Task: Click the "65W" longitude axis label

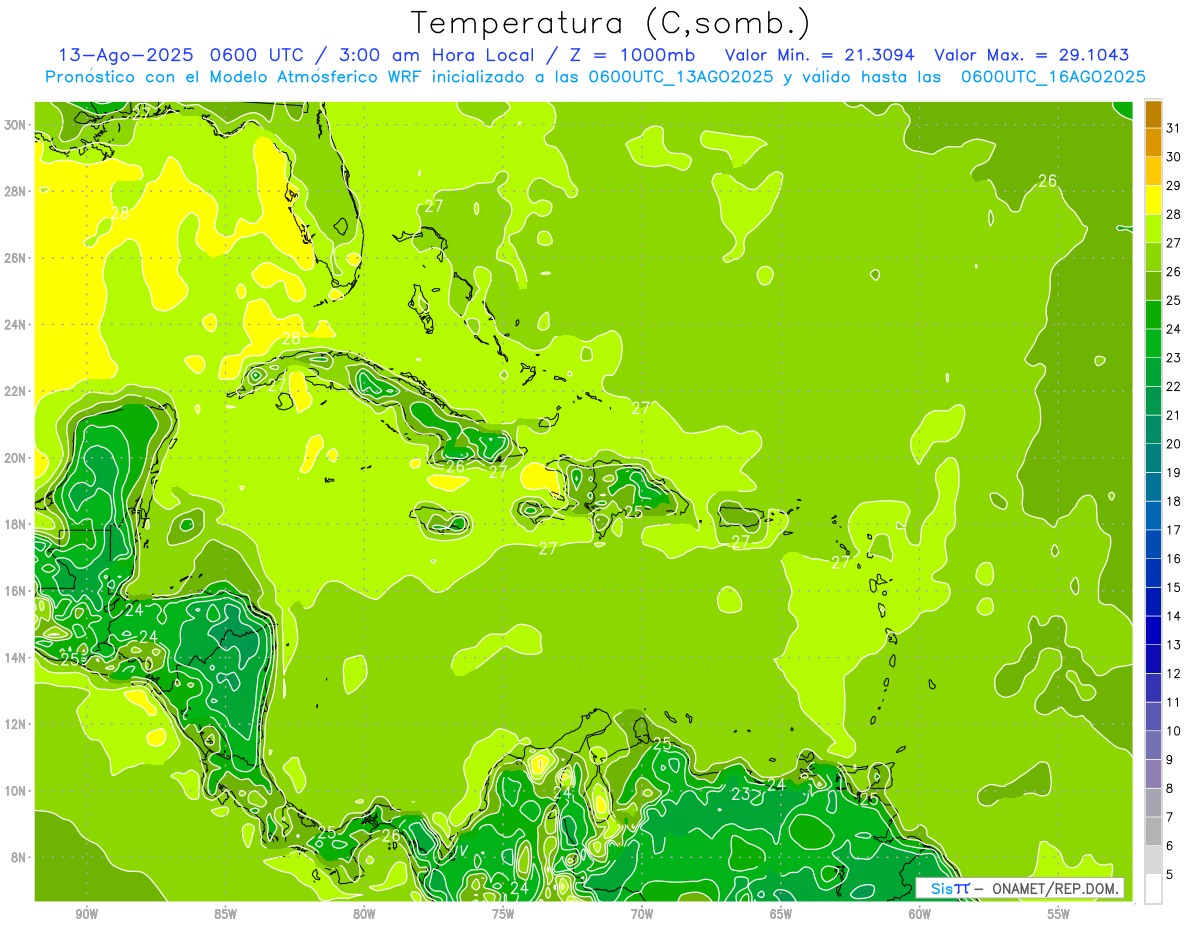Action: (781, 914)
